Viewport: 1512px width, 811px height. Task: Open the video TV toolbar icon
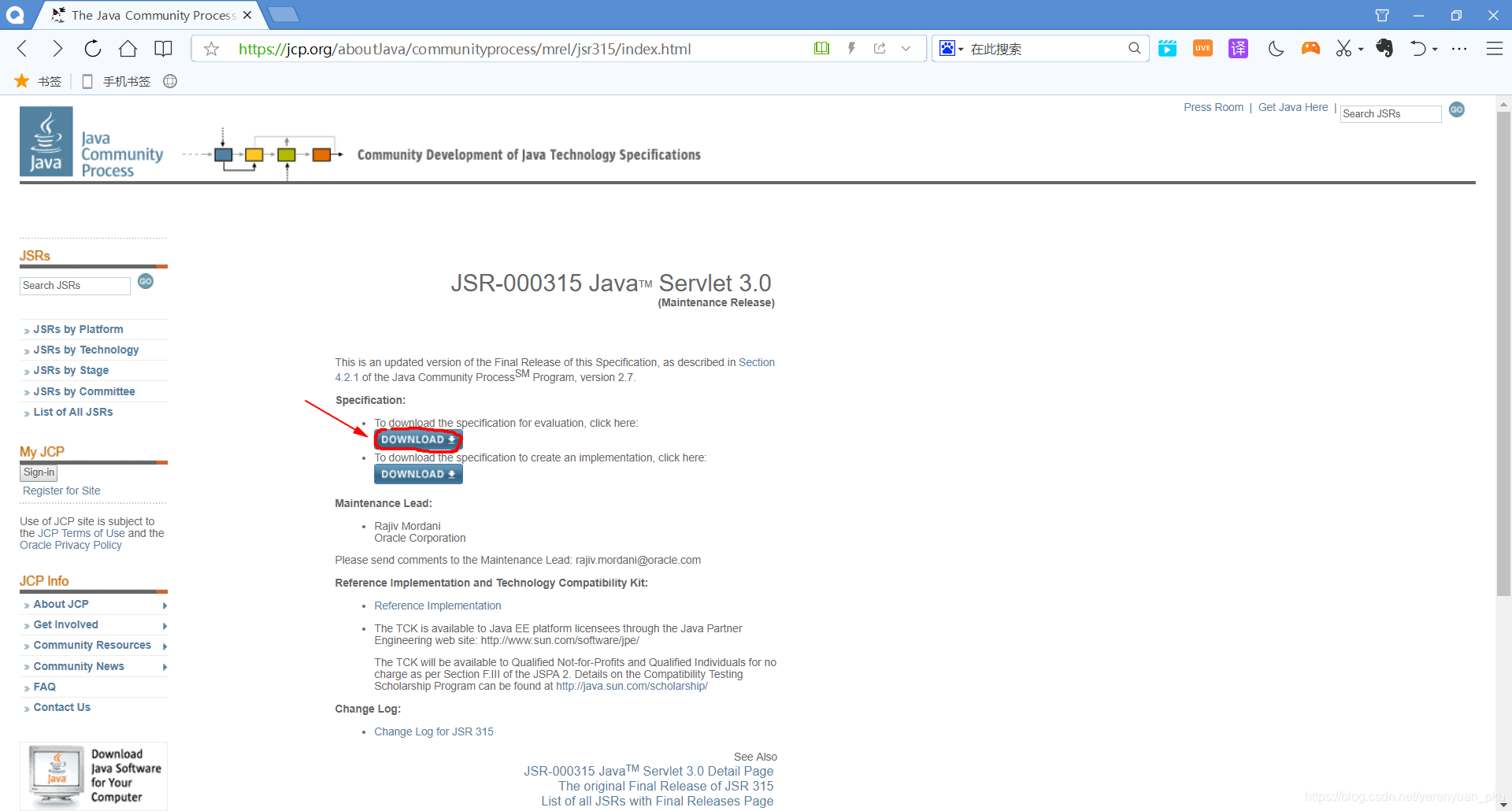[1168, 49]
